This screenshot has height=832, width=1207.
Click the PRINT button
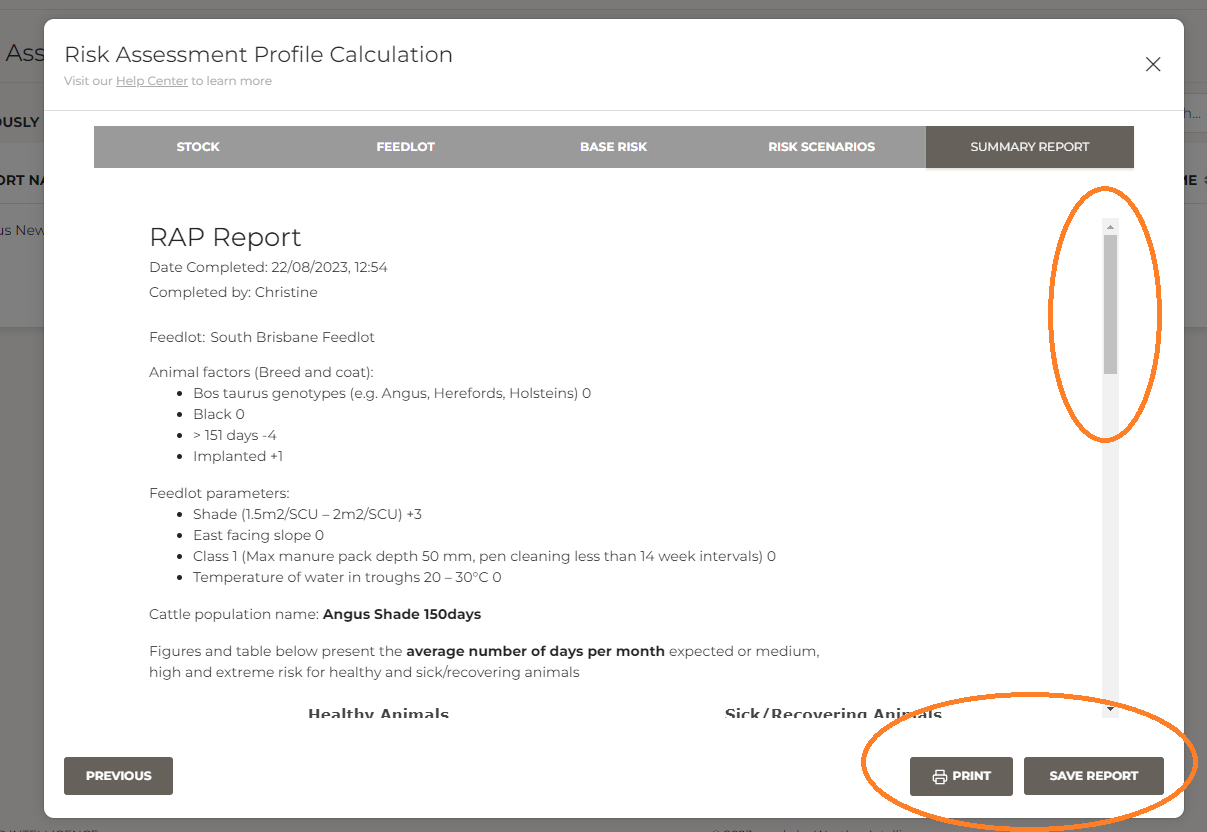[x=961, y=776]
